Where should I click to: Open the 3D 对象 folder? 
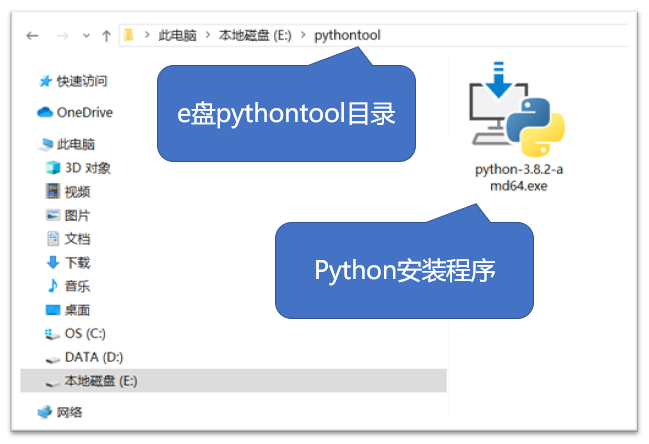tap(88, 168)
